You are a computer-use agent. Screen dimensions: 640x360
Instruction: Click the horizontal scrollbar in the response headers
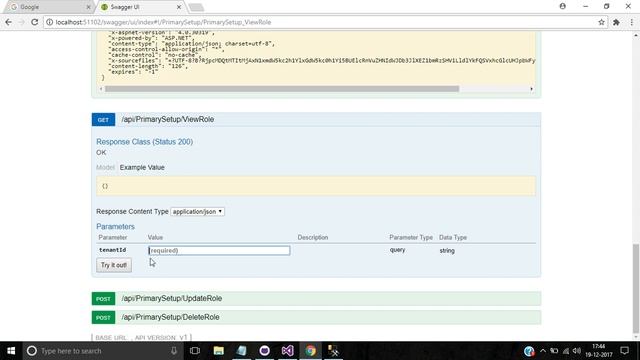click(282, 89)
